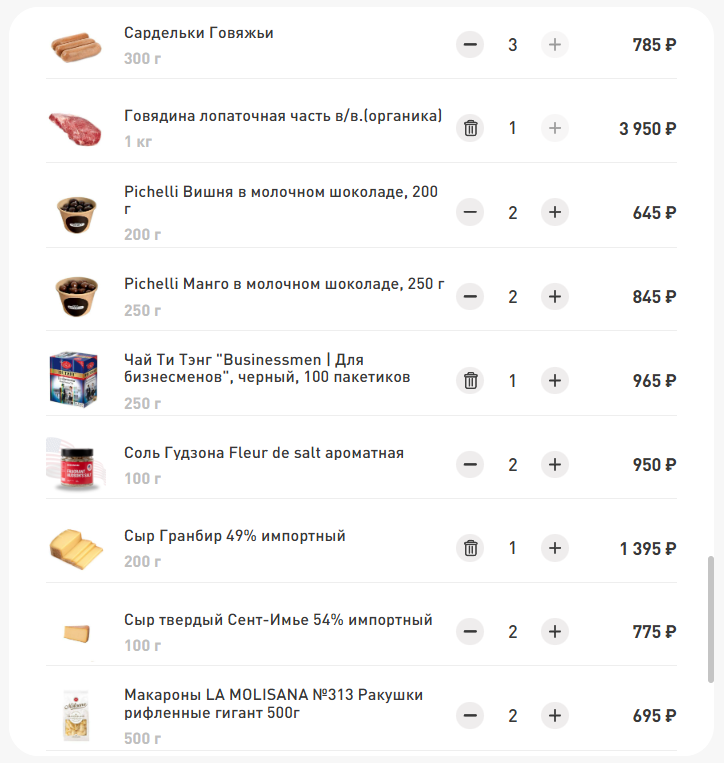Decrease quantity of Сардельки Говяжьи
The width and height of the screenshot is (724, 763).
click(x=470, y=45)
